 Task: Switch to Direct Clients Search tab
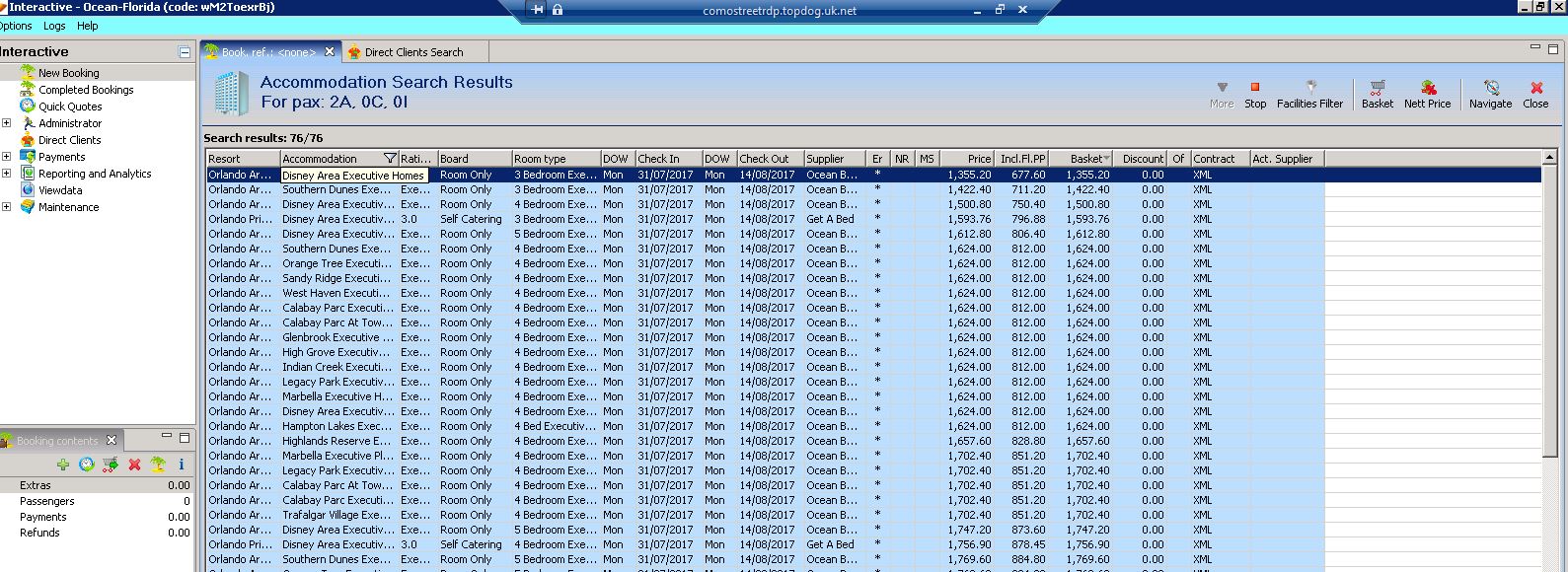point(412,52)
